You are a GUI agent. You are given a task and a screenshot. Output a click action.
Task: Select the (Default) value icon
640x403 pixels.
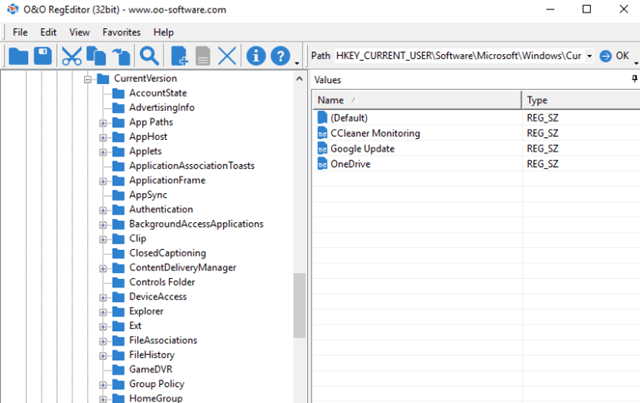coord(322,118)
